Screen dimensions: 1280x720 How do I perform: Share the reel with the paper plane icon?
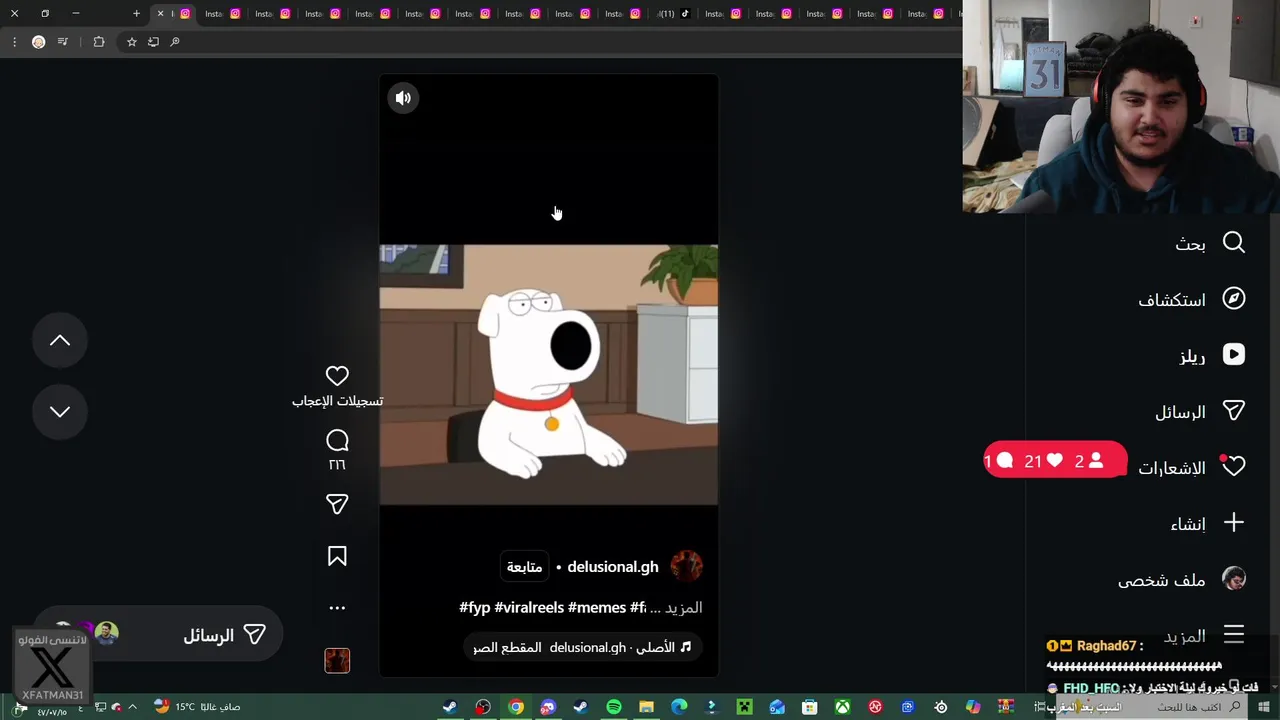point(337,504)
